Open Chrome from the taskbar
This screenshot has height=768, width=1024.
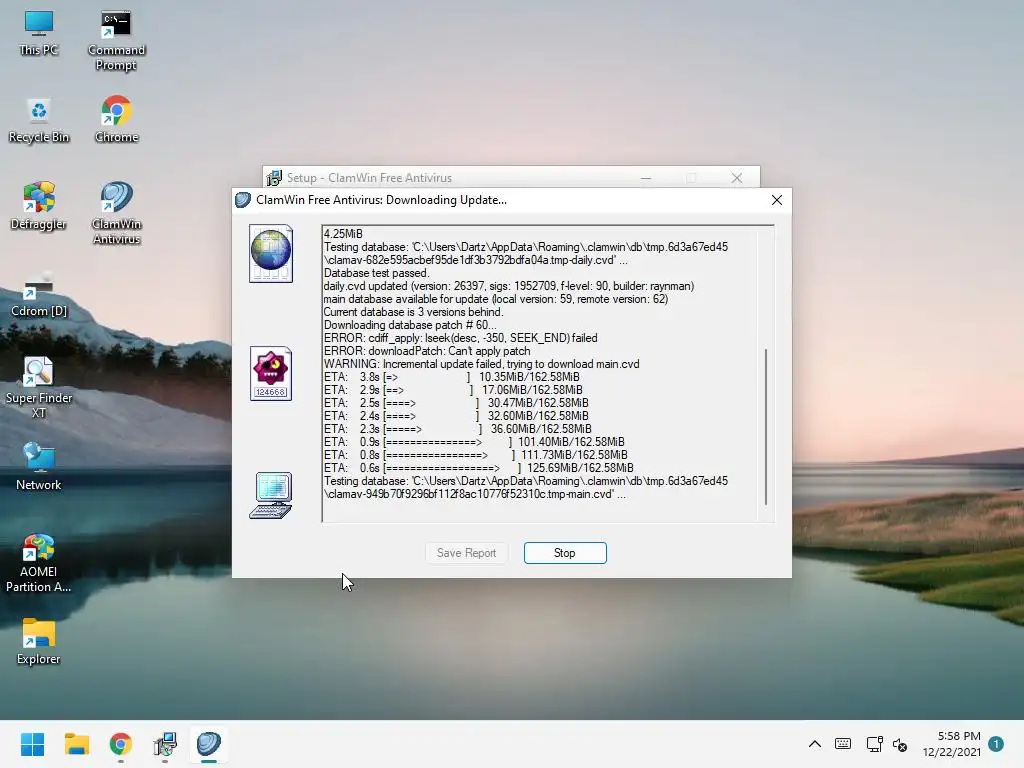(x=120, y=744)
